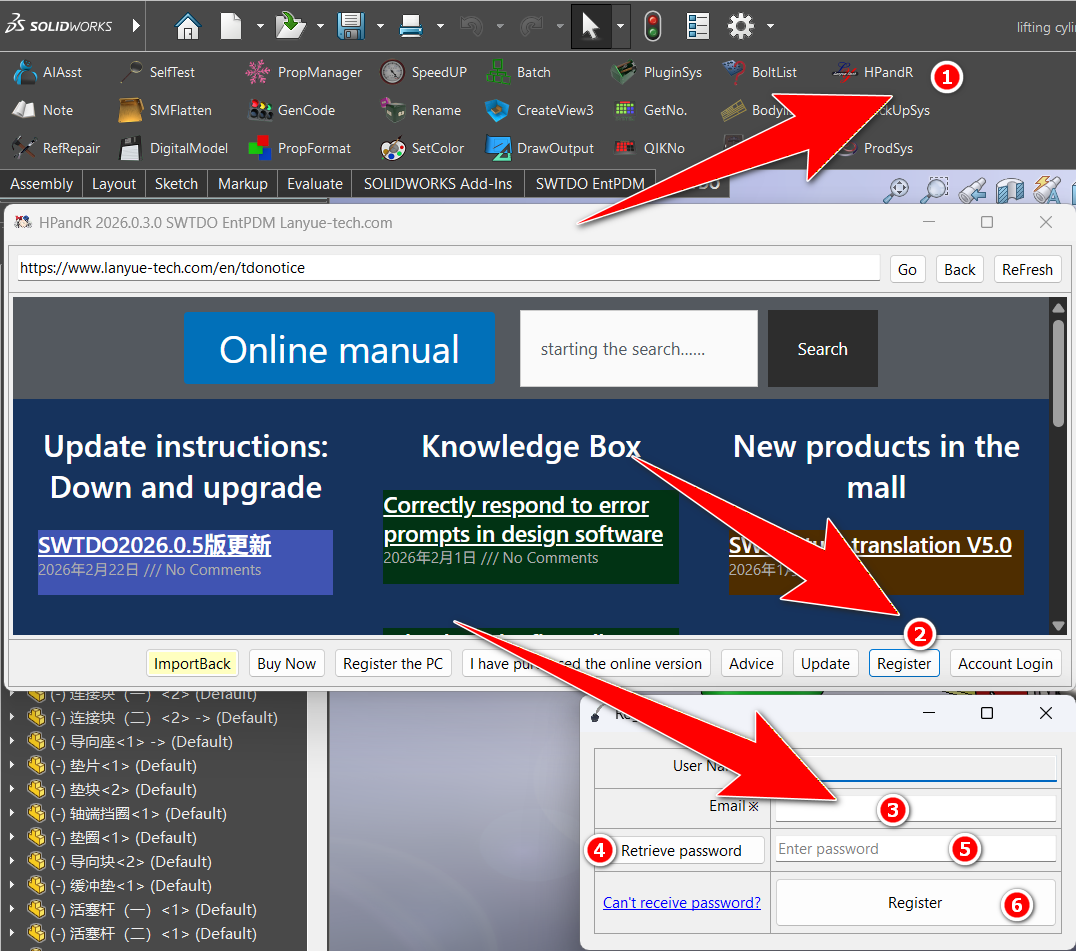Open the AIAsst tool
The image size is (1076, 951).
pyautogui.click(x=47, y=72)
